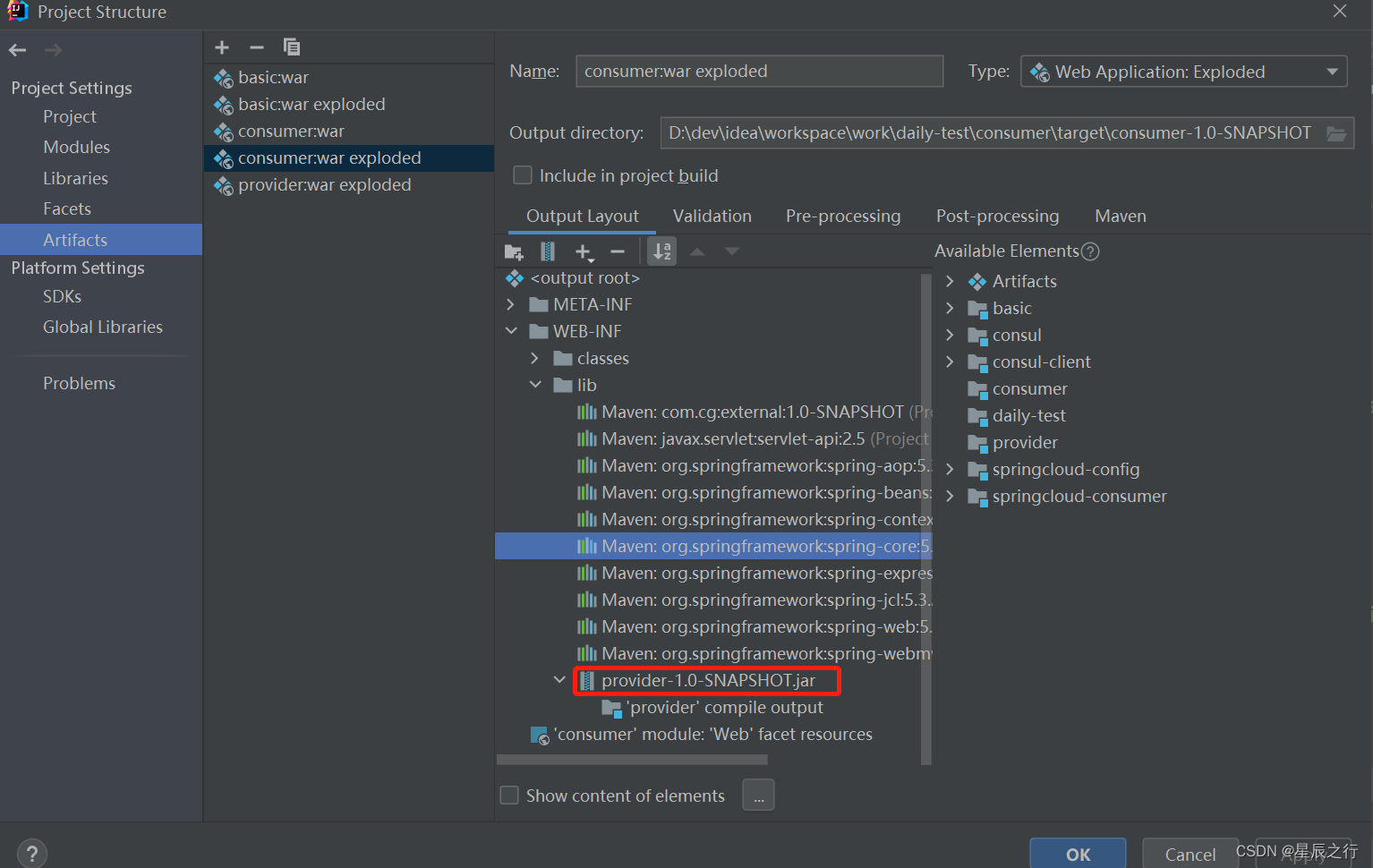Remove element from output layout
Screen dimensions: 1373x868
click(618, 252)
